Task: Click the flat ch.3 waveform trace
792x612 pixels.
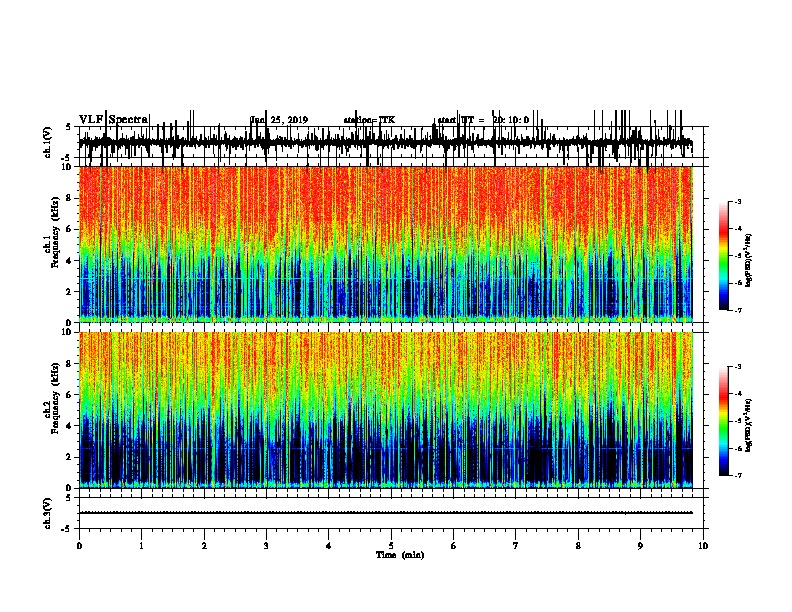Action: pyautogui.click(x=386, y=513)
